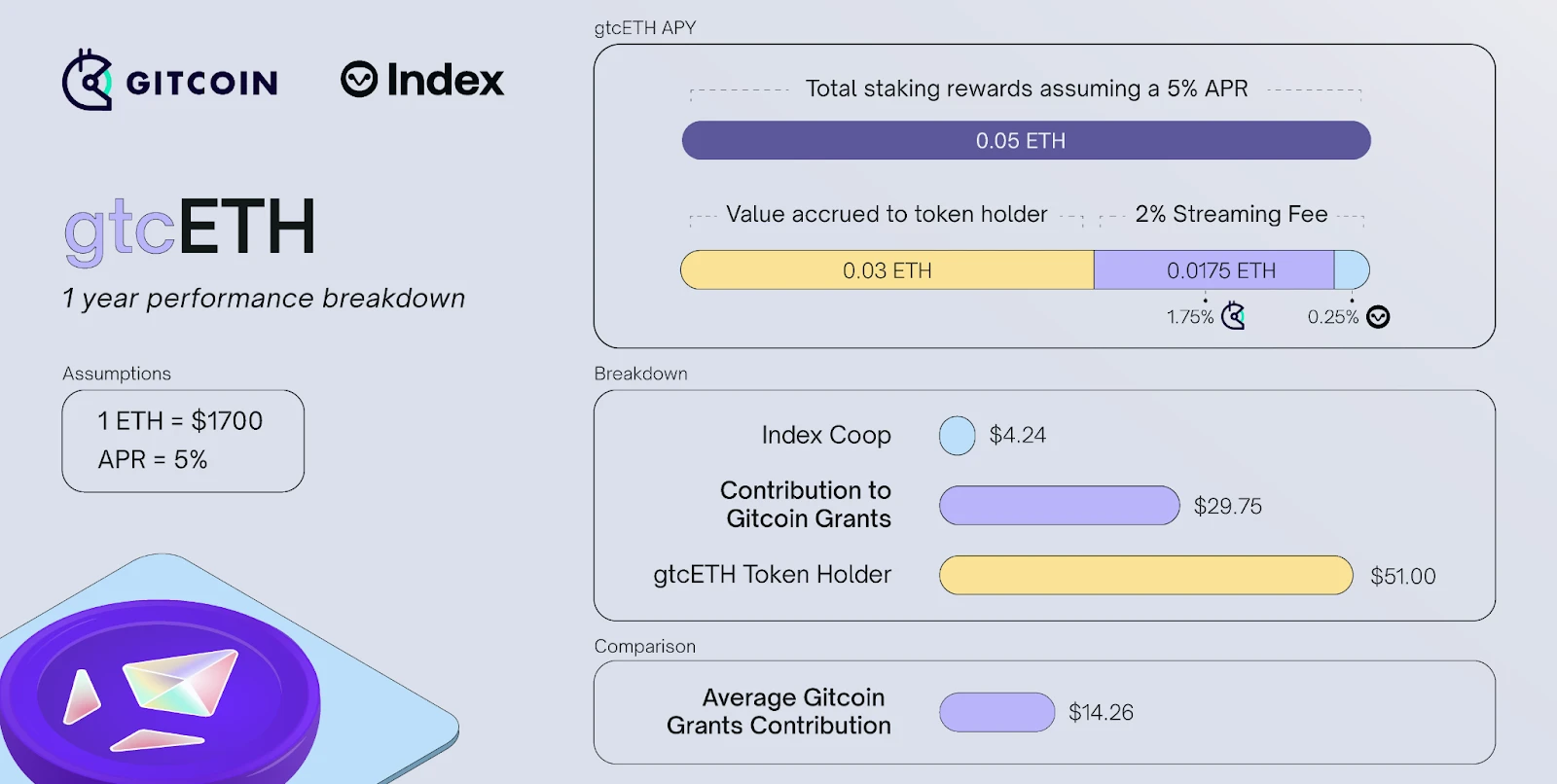Screen dimensions: 1557x784
Task: Click the blue Index Coop circle marker
Action: 957,436
